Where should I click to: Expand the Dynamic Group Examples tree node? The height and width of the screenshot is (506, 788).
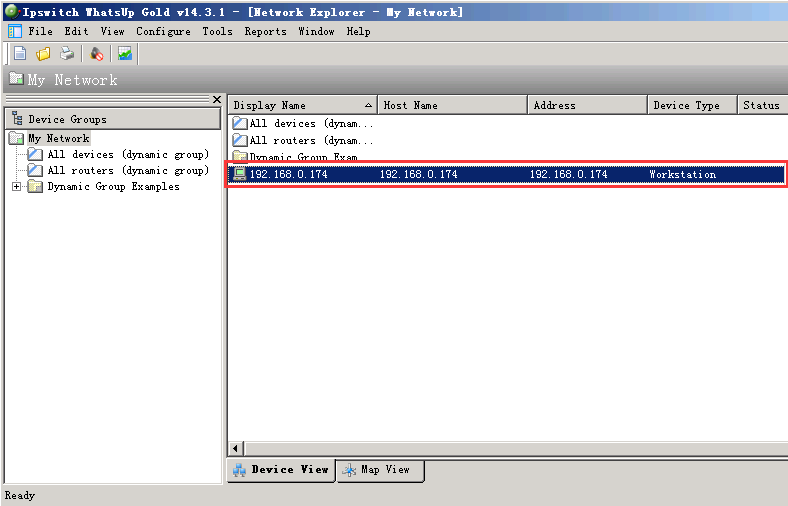click(17, 187)
